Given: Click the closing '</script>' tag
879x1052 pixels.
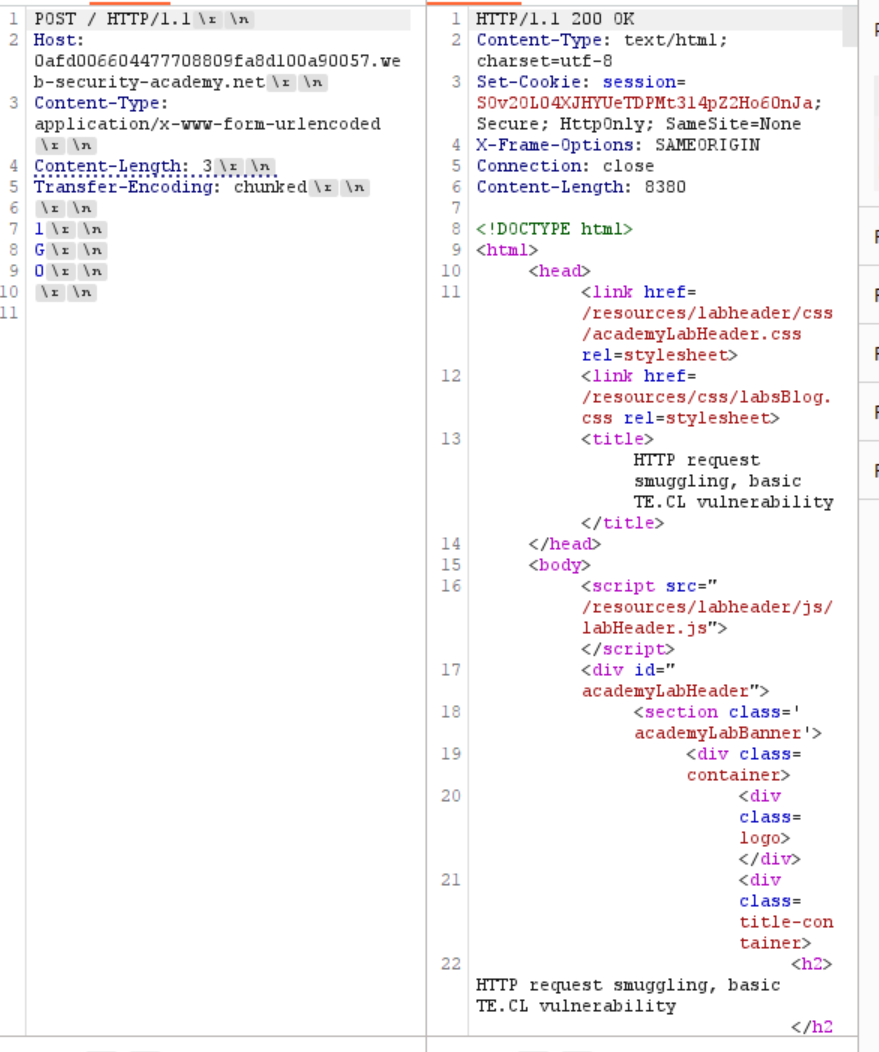Looking at the screenshot, I should (628, 649).
